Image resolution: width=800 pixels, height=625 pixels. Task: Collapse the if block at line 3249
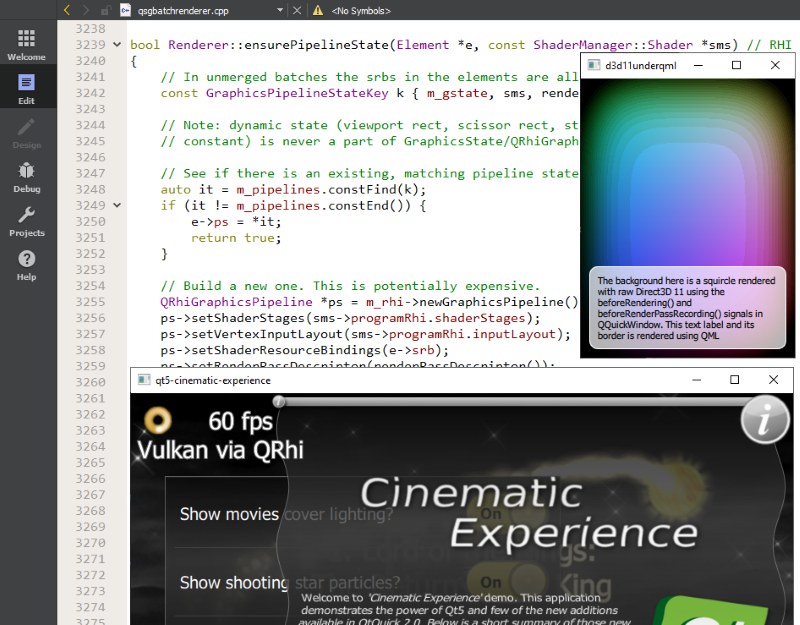click(x=118, y=205)
